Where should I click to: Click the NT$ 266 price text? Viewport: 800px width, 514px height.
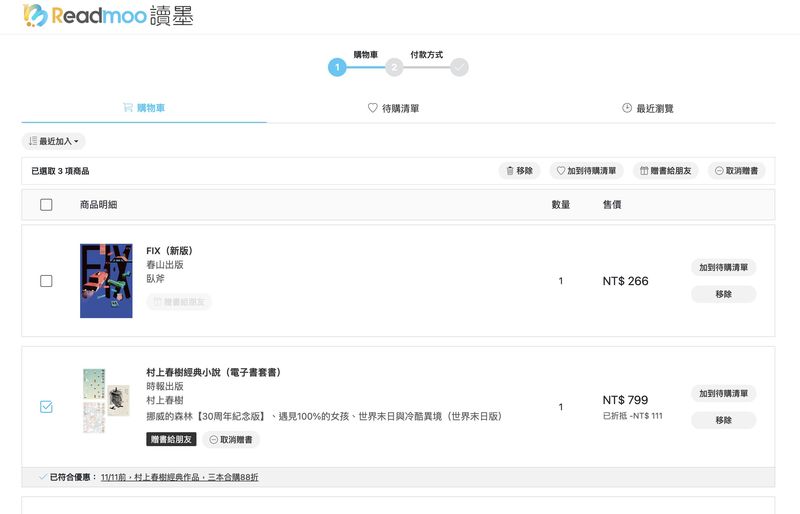click(x=626, y=281)
